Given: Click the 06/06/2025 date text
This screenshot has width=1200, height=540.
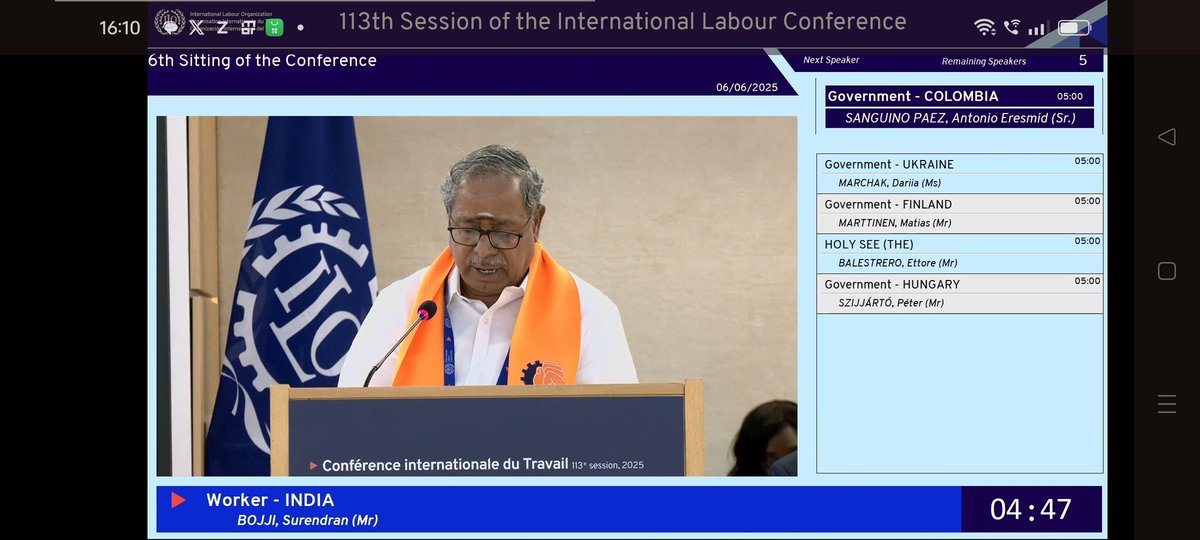Looking at the screenshot, I should coord(747,87).
